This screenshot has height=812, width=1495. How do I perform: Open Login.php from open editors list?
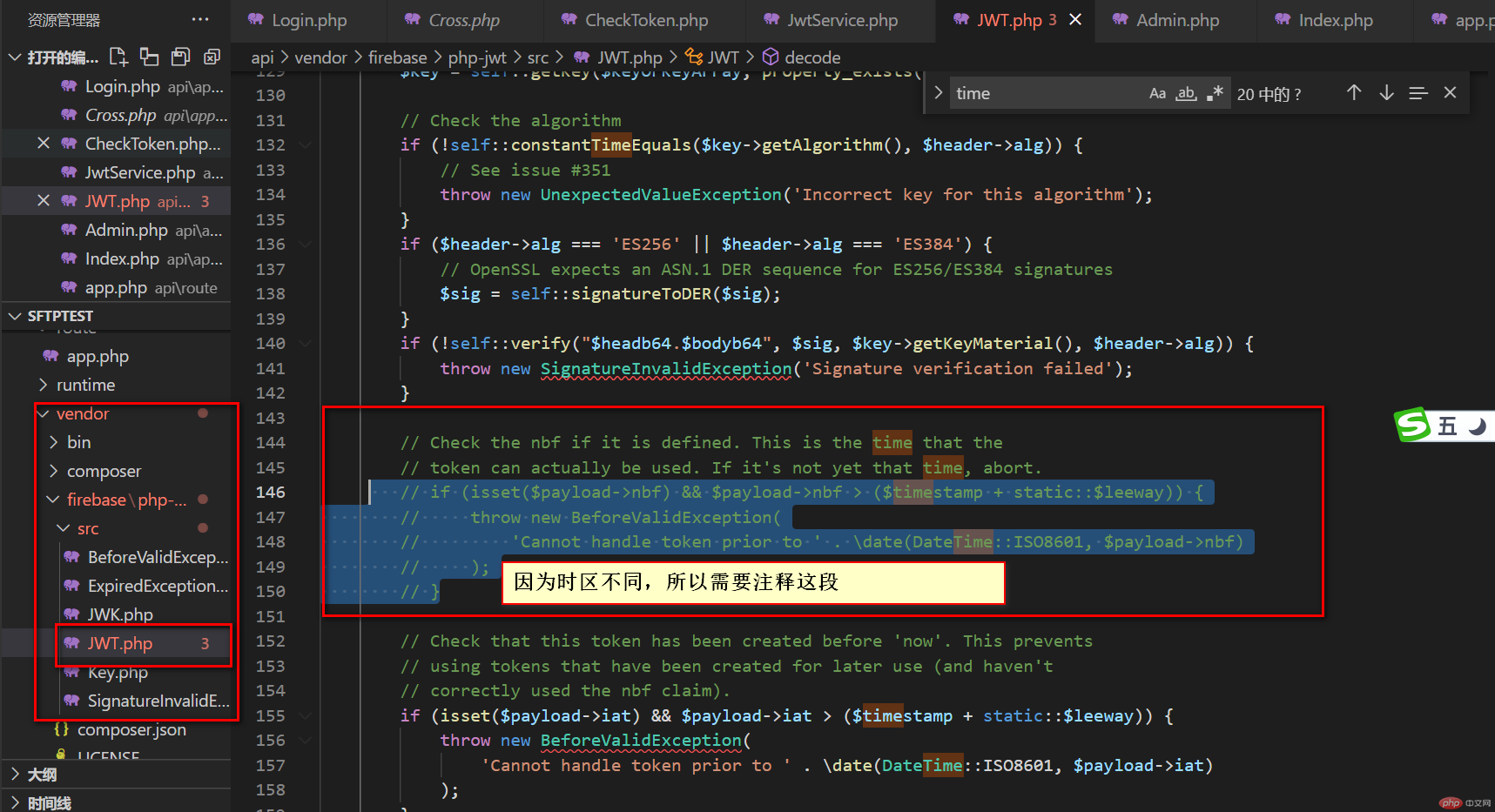[122, 86]
